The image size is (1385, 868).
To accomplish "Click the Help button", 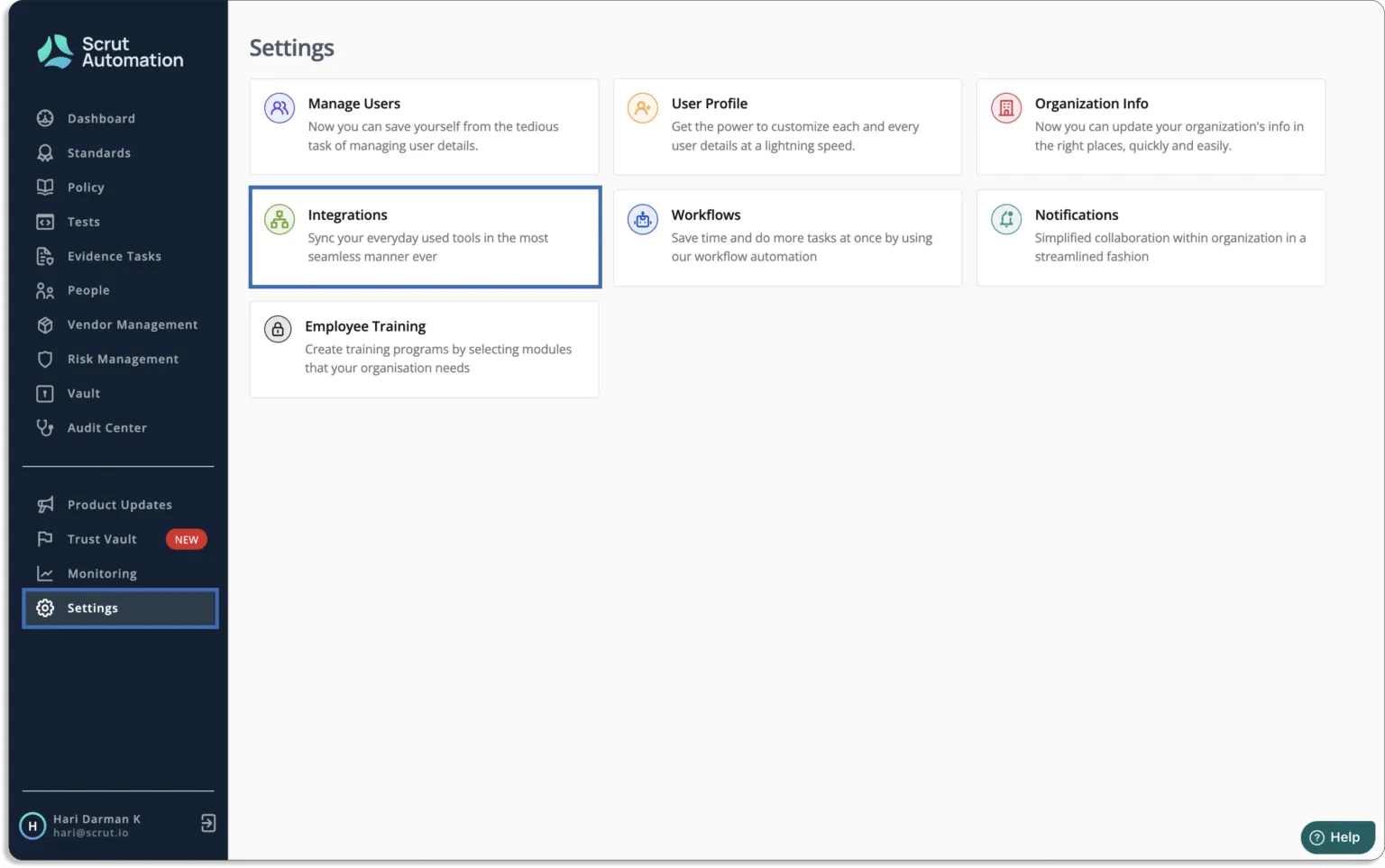I will 1337,837.
